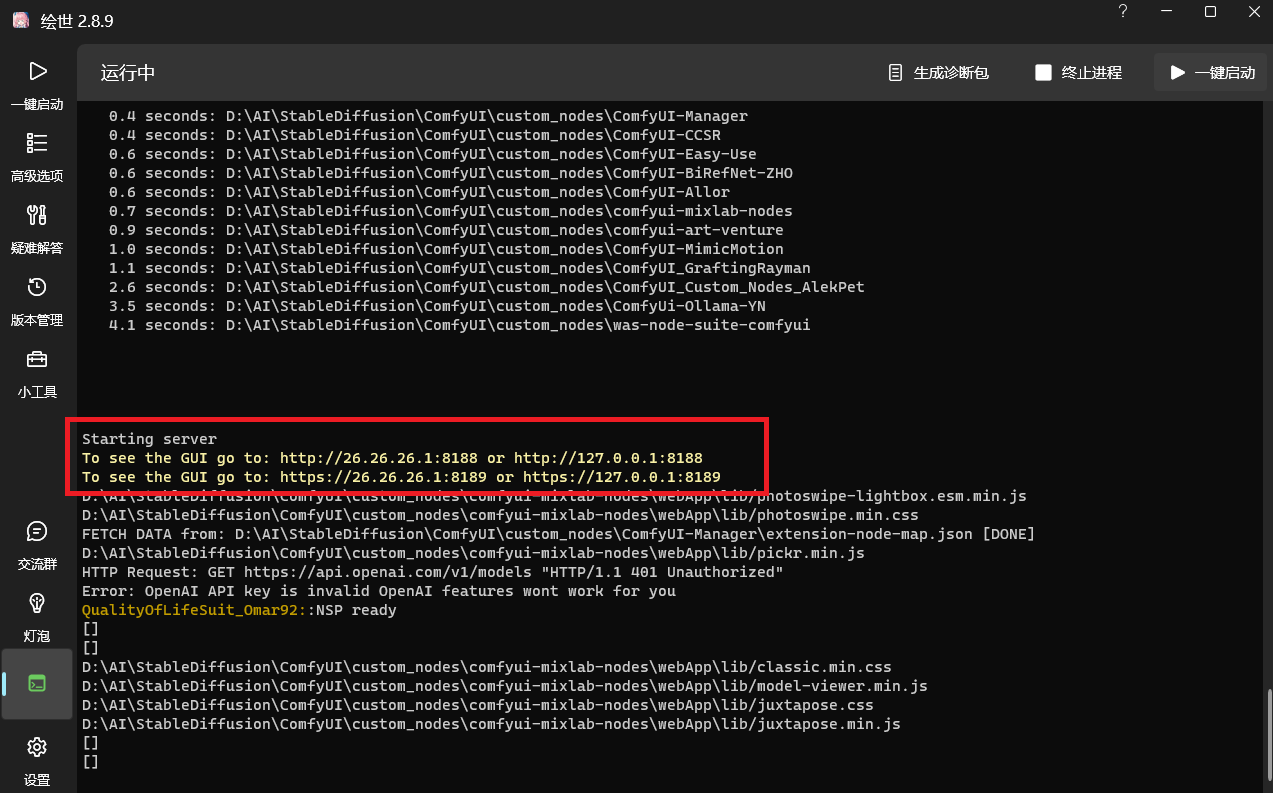Click the FETCH DATA extension-node-map.json line
The image size is (1273, 793).
(558, 534)
